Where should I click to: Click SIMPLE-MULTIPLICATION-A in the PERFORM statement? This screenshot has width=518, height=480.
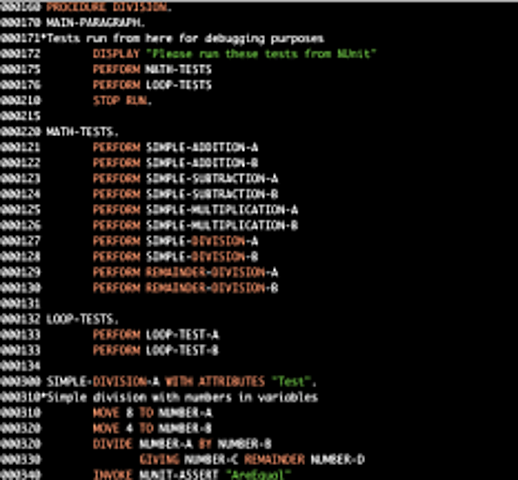click(x=222, y=210)
